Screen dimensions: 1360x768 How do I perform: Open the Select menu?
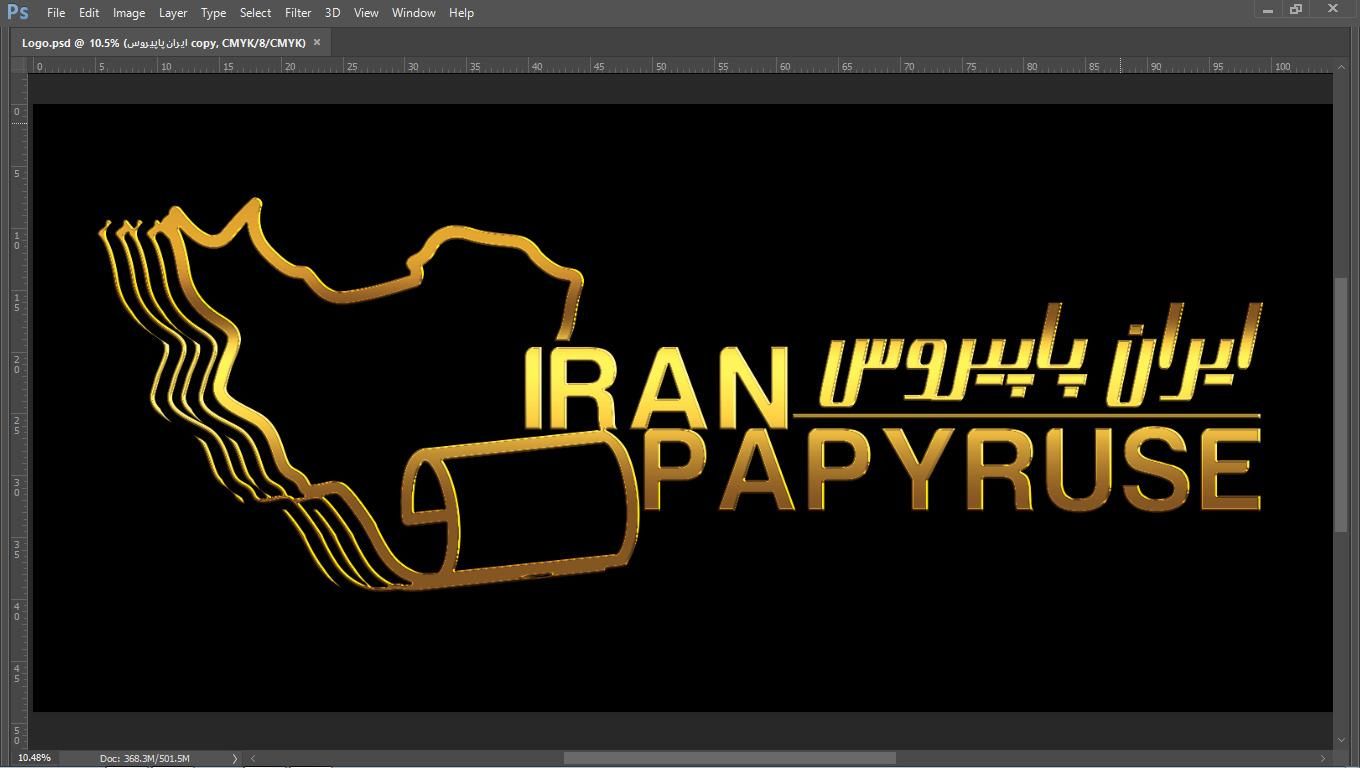pos(255,13)
